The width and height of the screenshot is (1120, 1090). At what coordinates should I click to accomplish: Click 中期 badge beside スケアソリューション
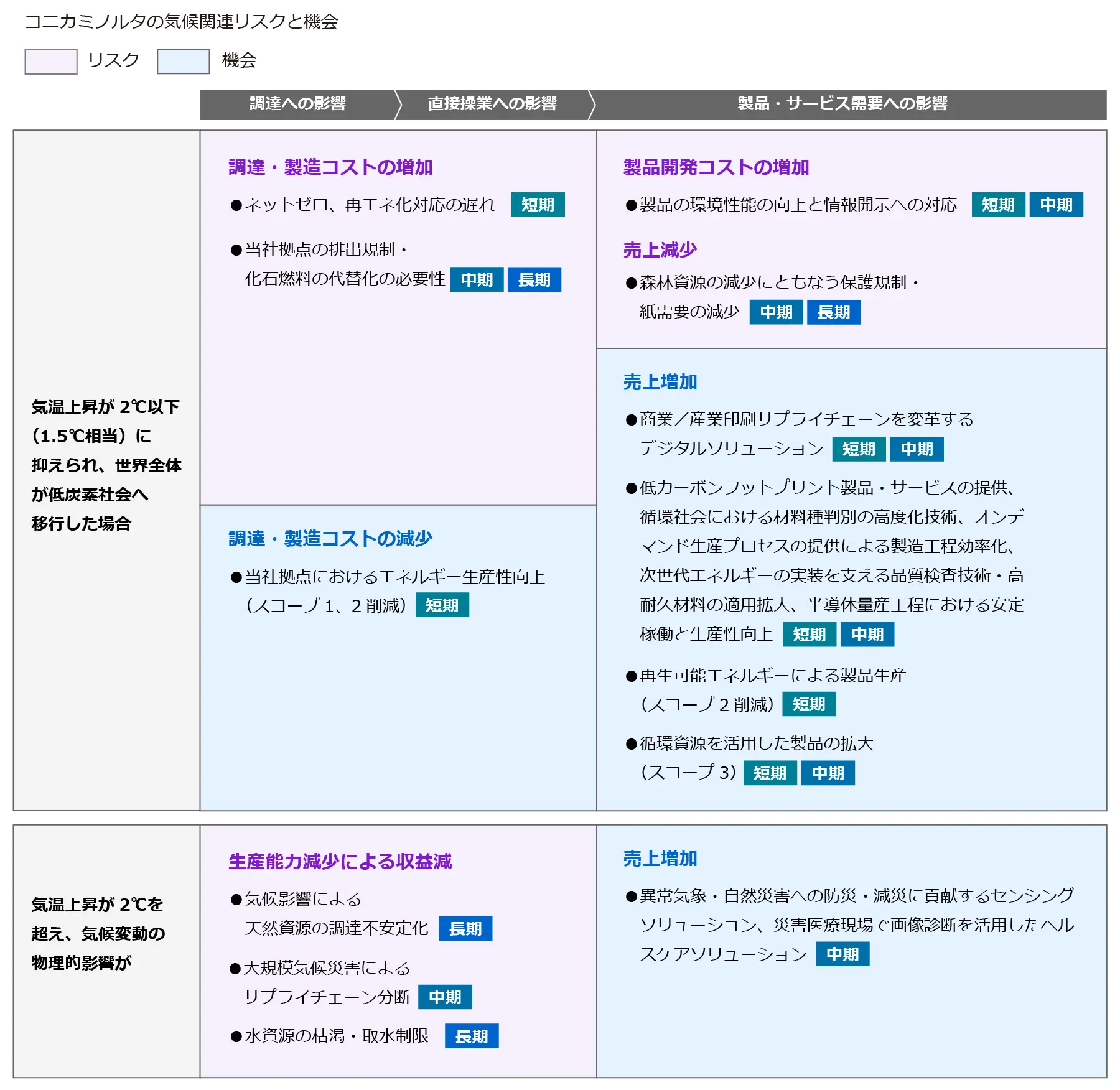842,954
